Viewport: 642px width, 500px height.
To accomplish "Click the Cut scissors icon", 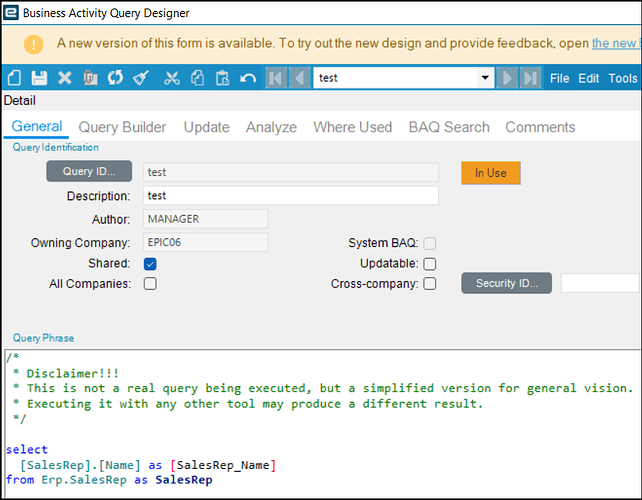I will (x=172, y=78).
